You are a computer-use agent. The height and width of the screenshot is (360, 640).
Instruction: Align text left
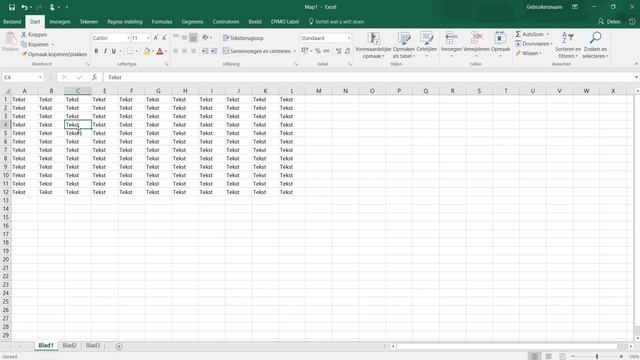click(176, 51)
